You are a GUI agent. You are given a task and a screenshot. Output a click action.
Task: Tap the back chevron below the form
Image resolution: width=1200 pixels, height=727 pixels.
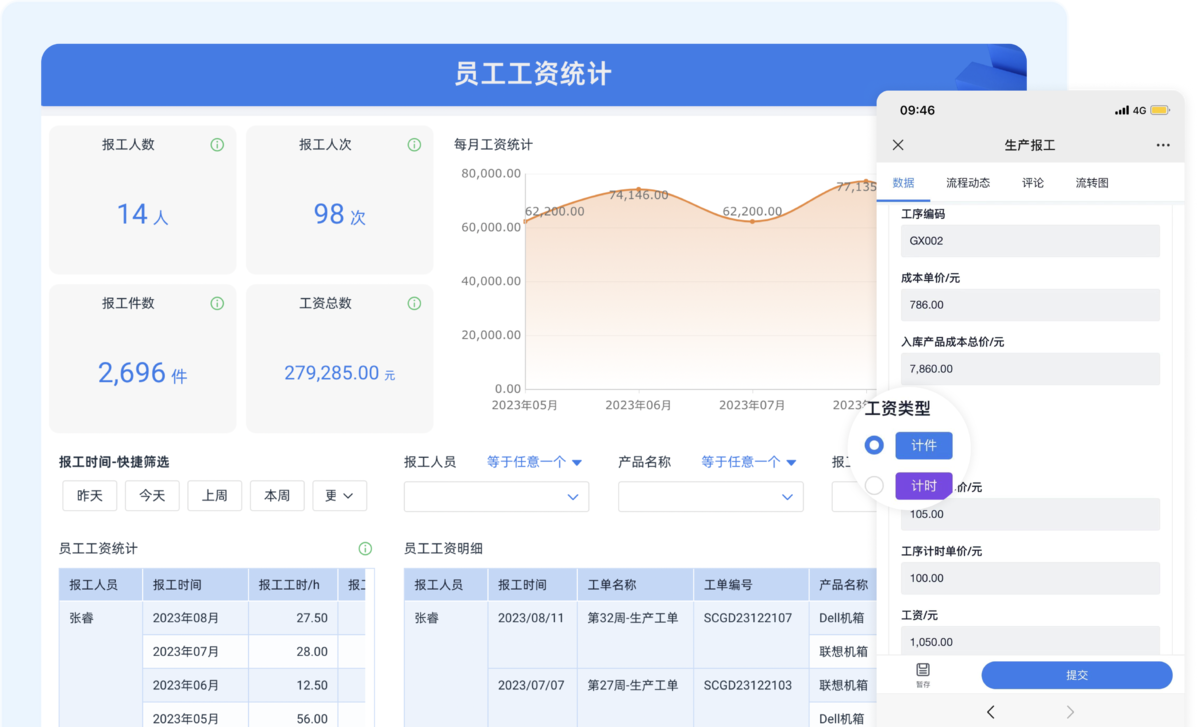pos(990,712)
